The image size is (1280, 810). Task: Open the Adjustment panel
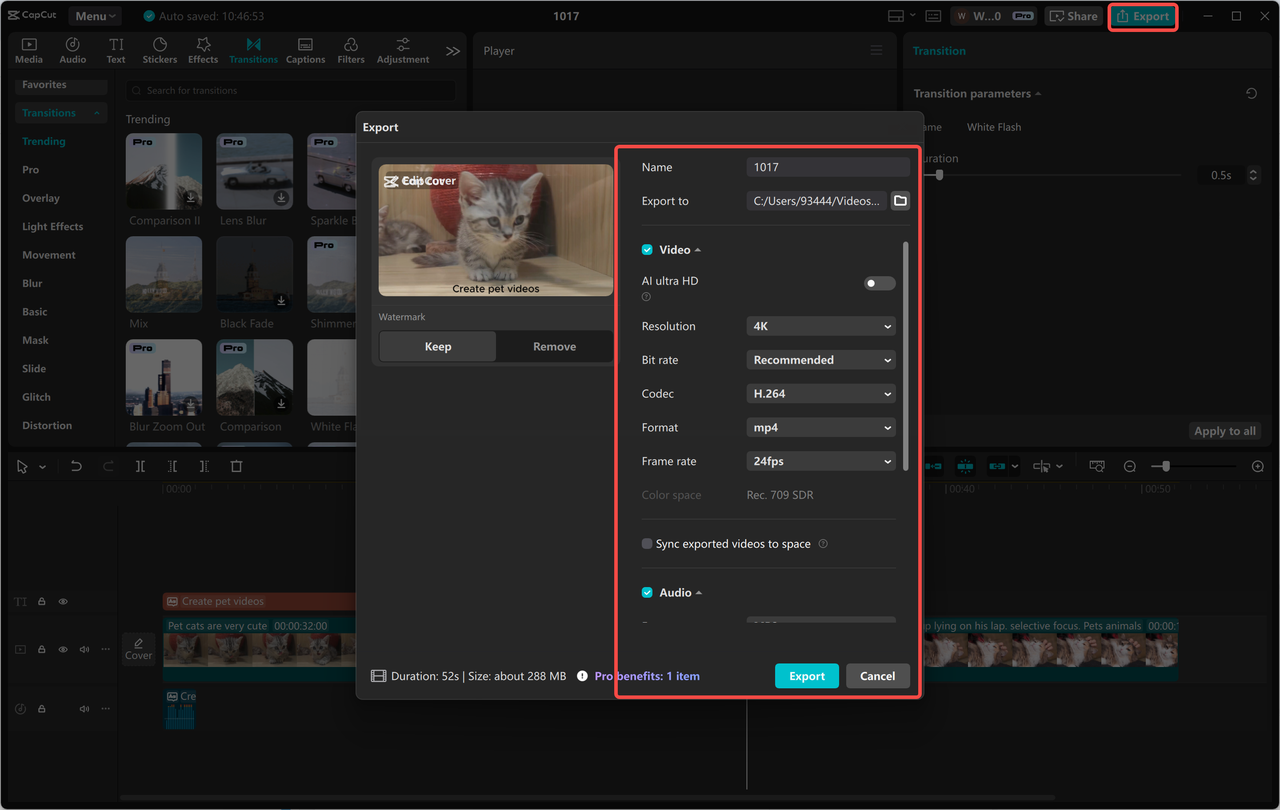403,50
